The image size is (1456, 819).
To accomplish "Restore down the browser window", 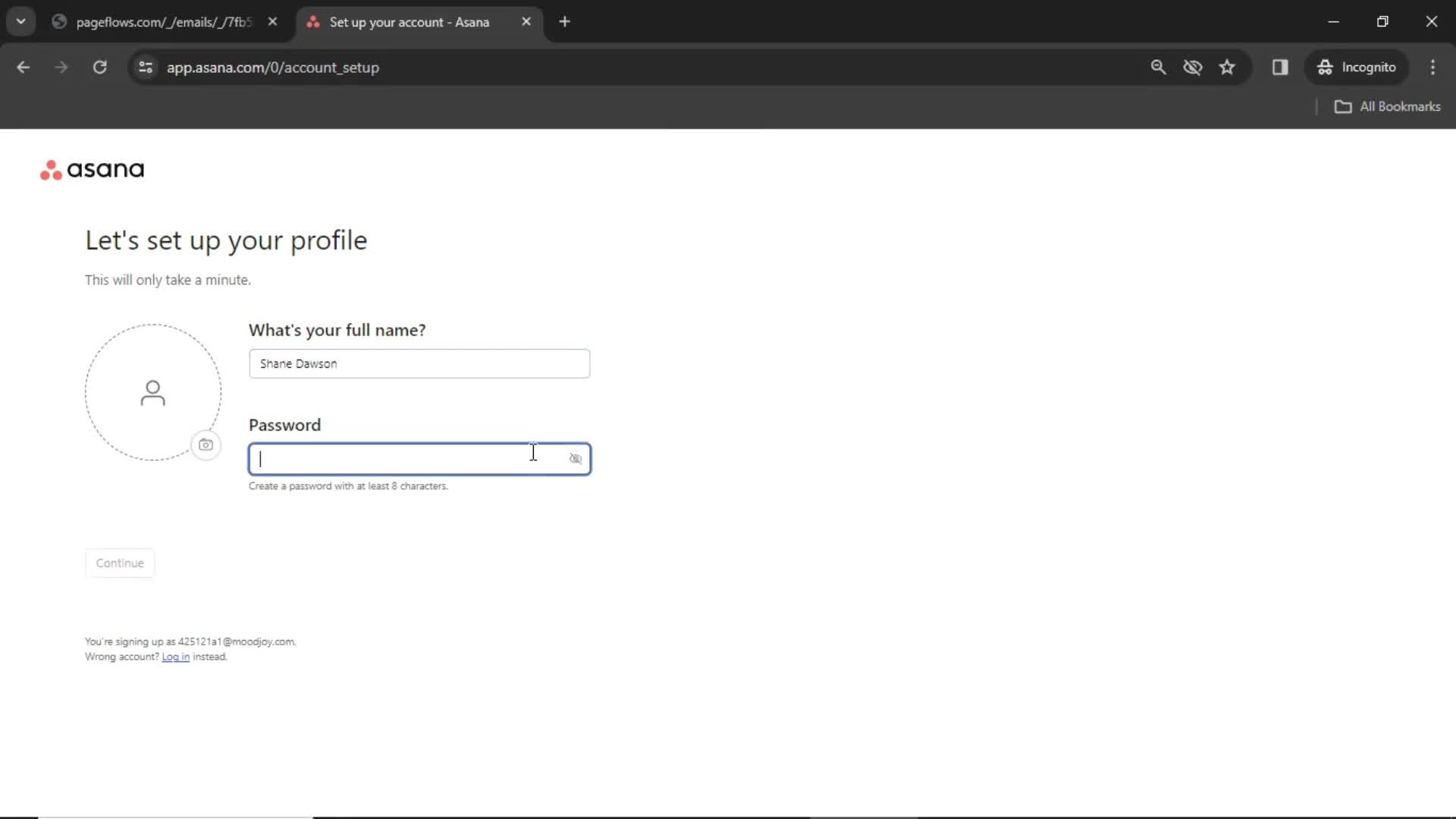I will (x=1382, y=22).
